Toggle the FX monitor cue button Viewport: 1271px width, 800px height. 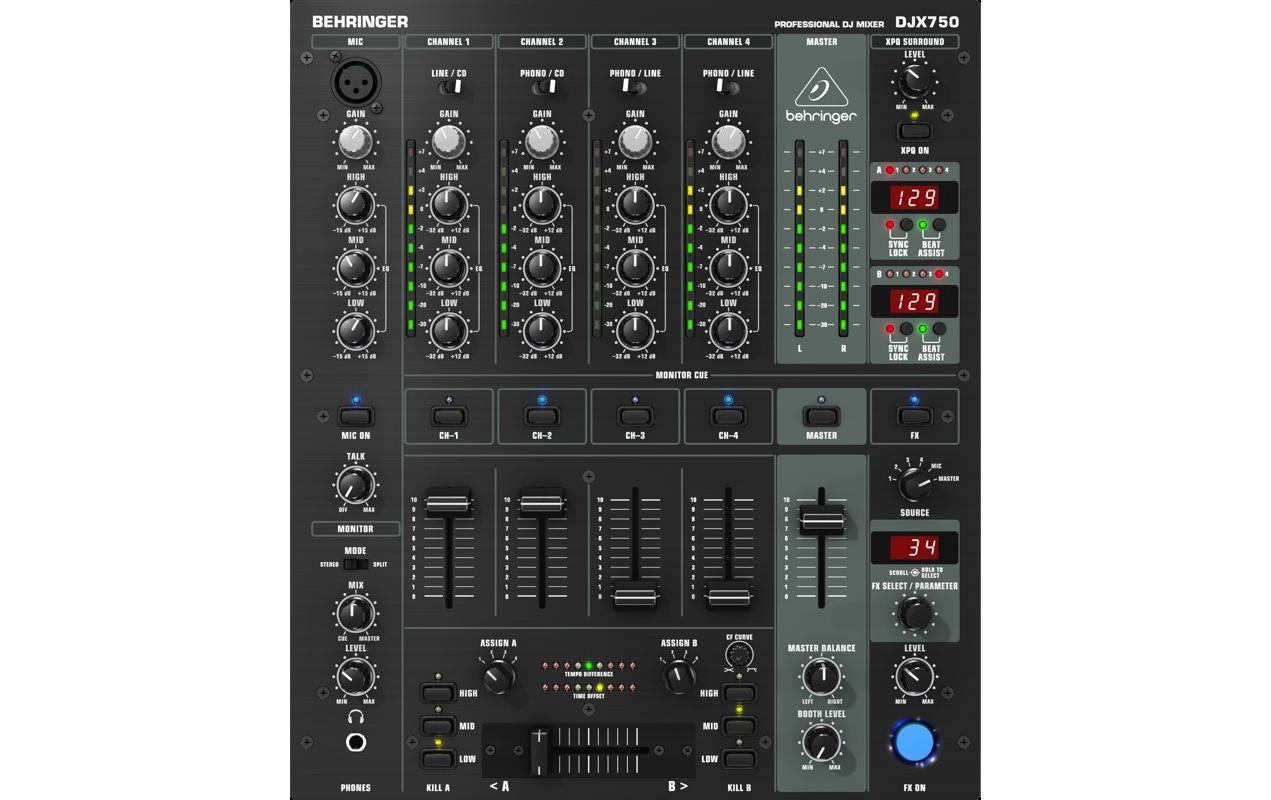[914, 417]
